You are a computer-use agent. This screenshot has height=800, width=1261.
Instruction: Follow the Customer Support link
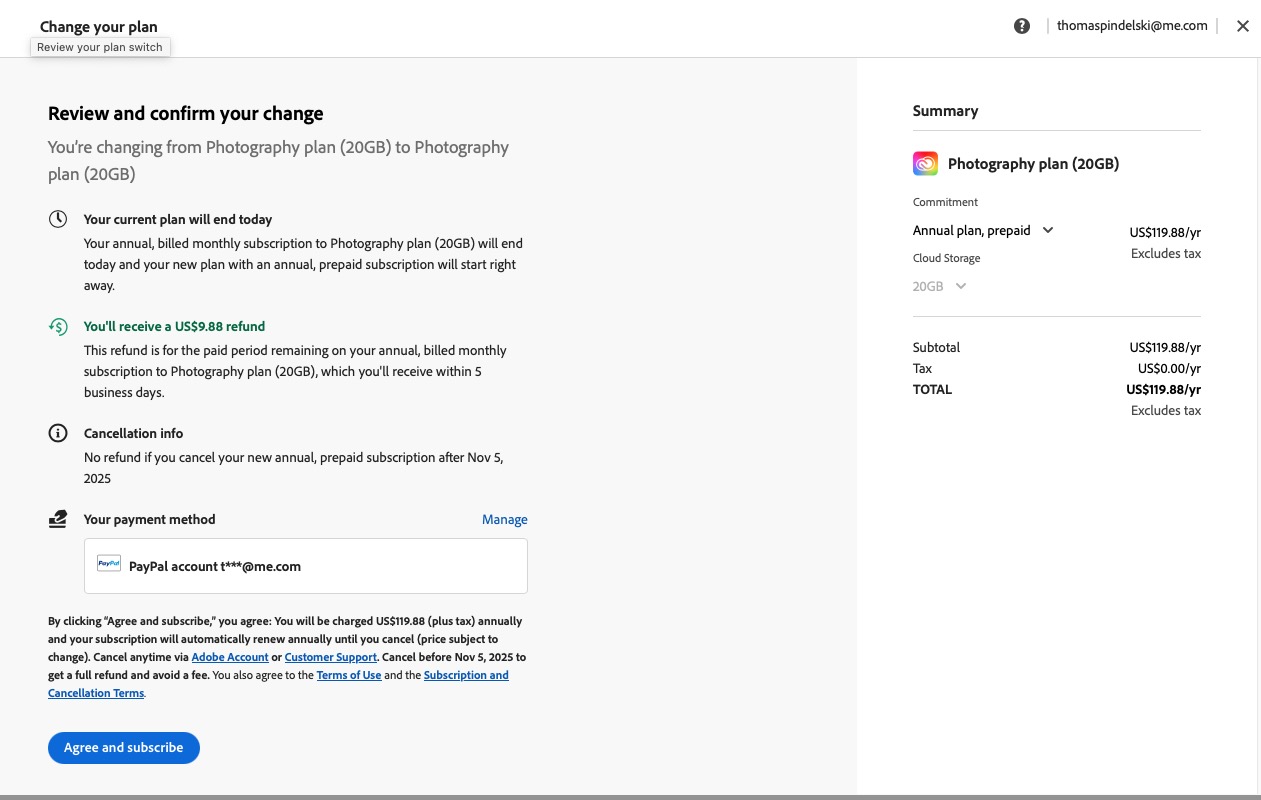(330, 657)
